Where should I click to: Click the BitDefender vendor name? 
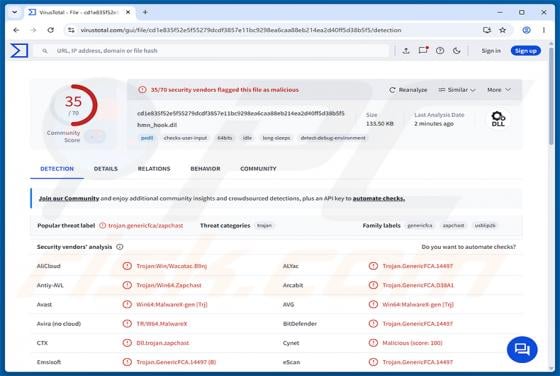pos(300,324)
